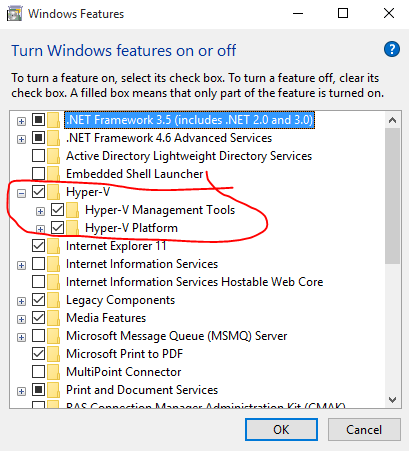409x451 pixels.
Task: Click folder icon beside Internet Information Services
Action: pyautogui.click(x=53, y=264)
